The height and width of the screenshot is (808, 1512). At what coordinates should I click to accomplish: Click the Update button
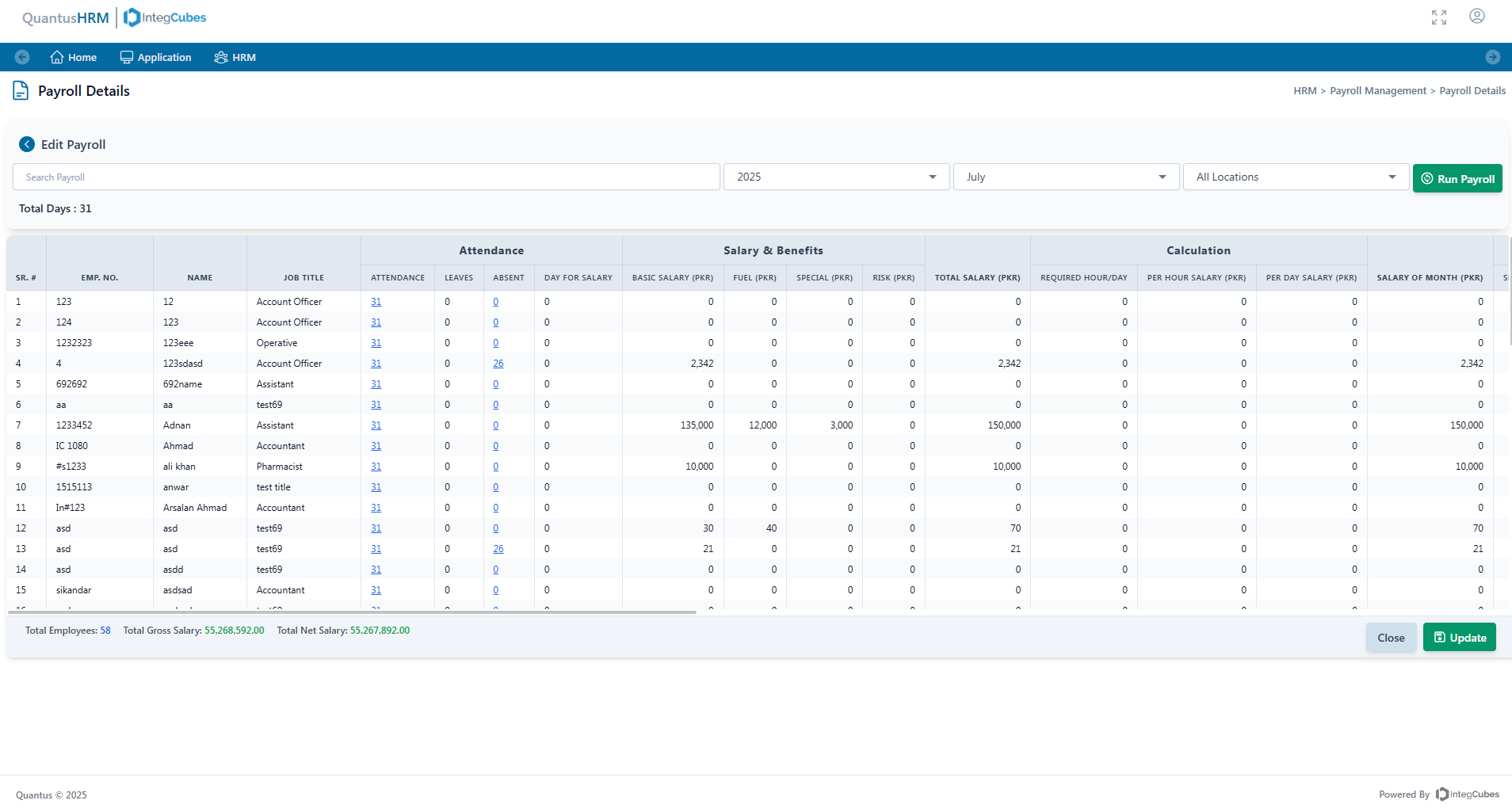point(1459,638)
